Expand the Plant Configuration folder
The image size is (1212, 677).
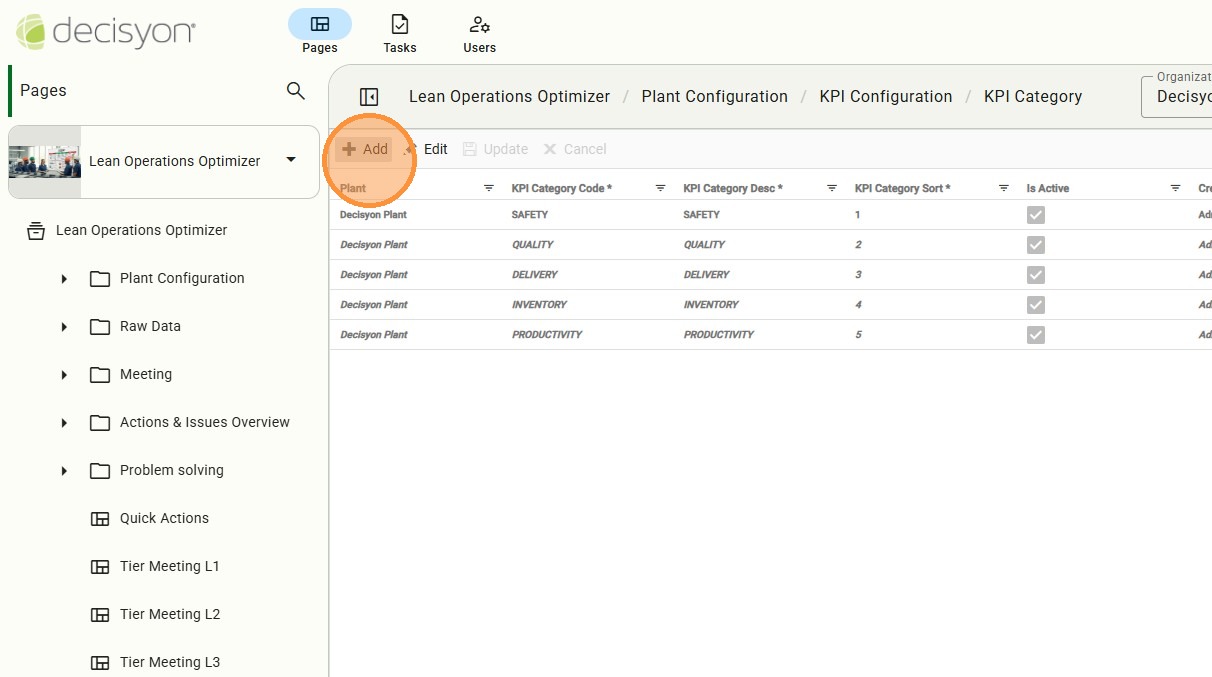(x=64, y=279)
